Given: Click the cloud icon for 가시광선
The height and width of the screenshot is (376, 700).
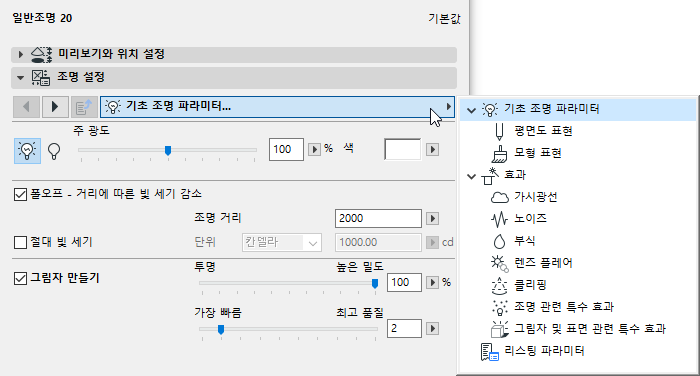Looking at the screenshot, I should (500, 197).
